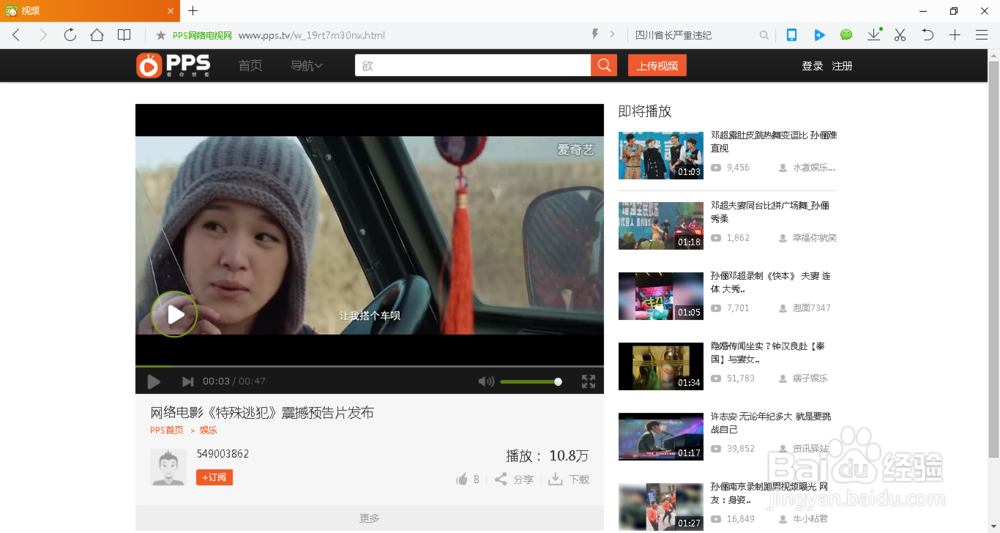The width and height of the screenshot is (1000, 533).
Task: Expand more details with 更多
Action: coord(369,518)
